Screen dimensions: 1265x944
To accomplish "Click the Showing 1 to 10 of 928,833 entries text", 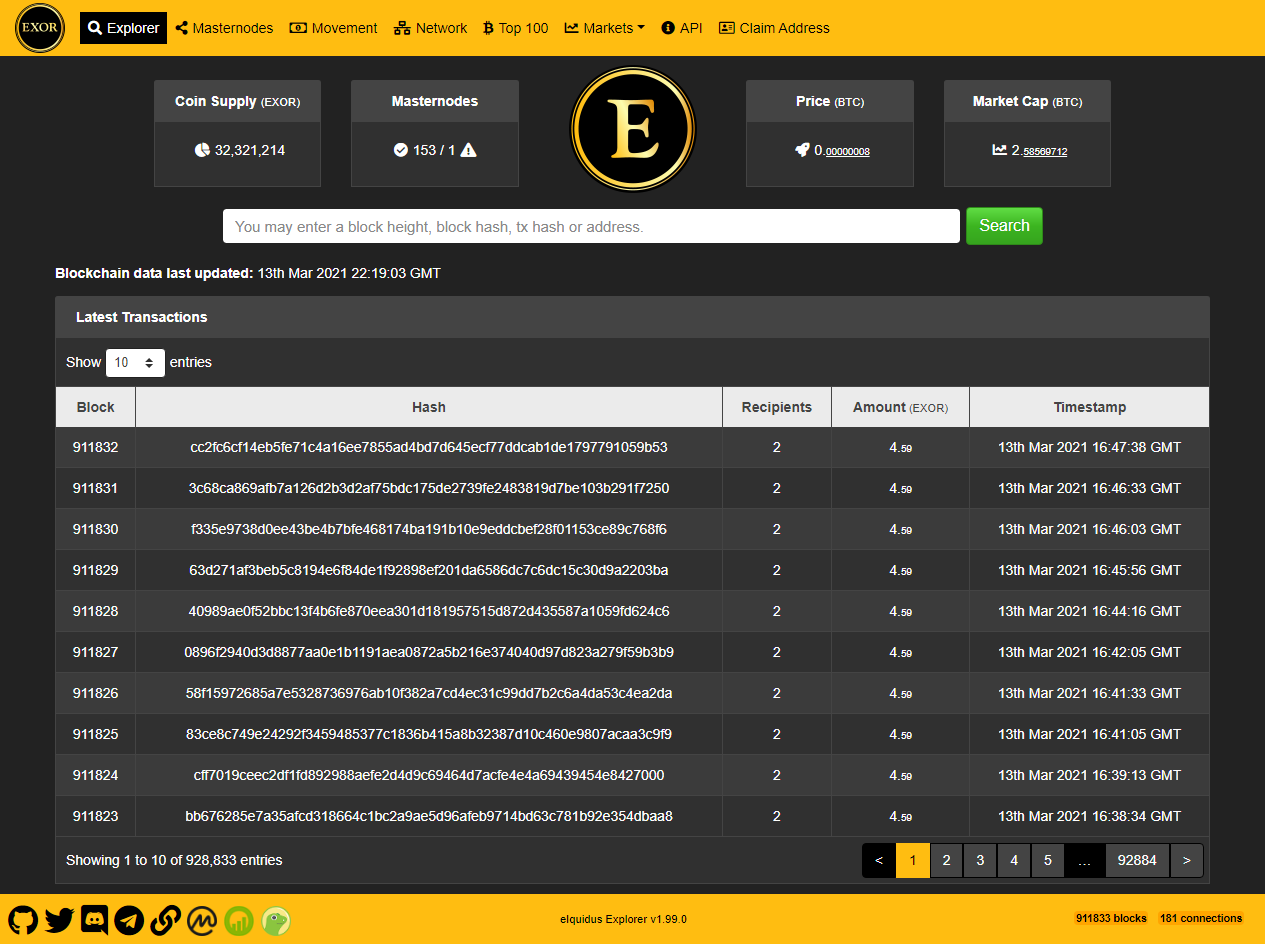I will coord(174,860).
